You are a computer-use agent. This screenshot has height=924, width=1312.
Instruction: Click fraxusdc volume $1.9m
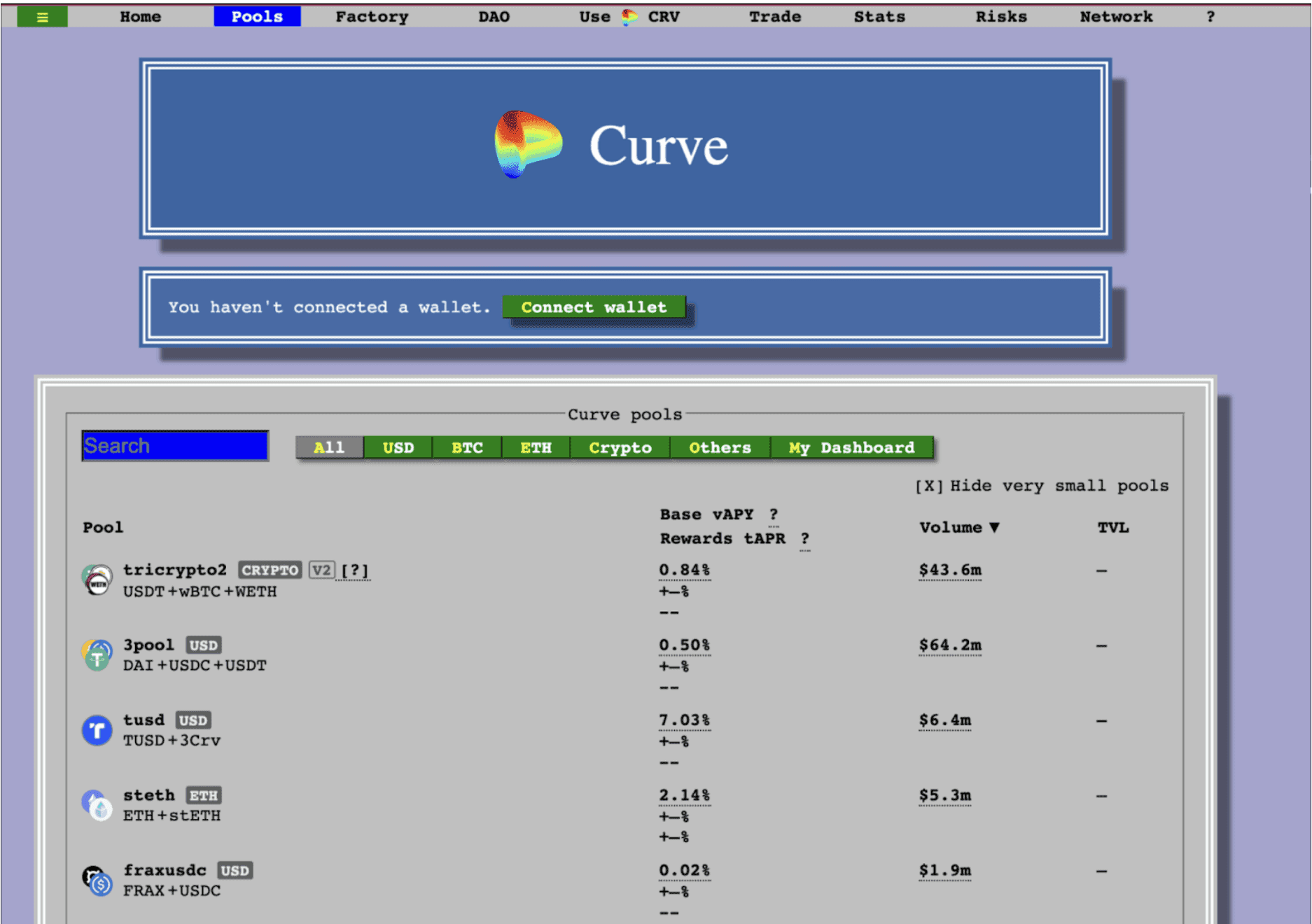coord(945,870)
